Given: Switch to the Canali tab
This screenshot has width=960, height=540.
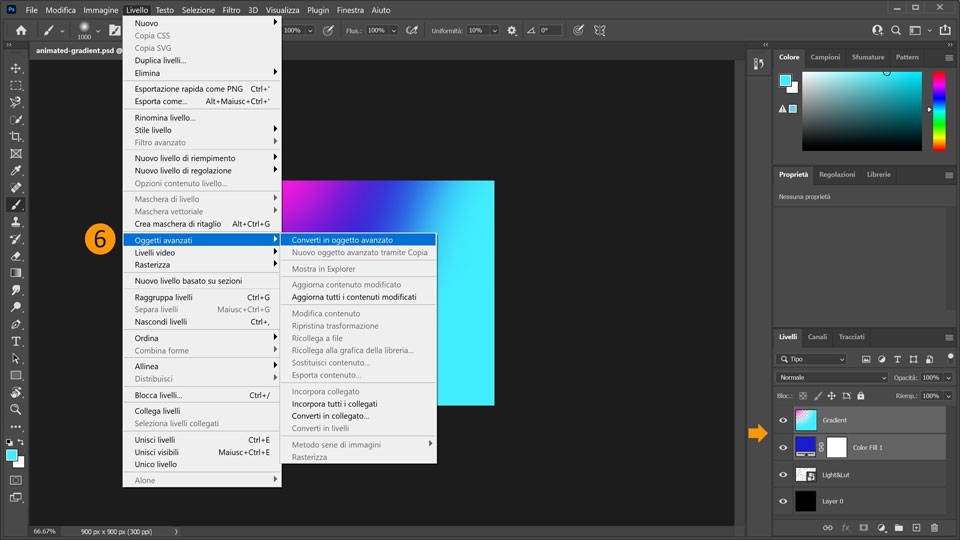Looking at the screenshot, I should click(817, 337).
